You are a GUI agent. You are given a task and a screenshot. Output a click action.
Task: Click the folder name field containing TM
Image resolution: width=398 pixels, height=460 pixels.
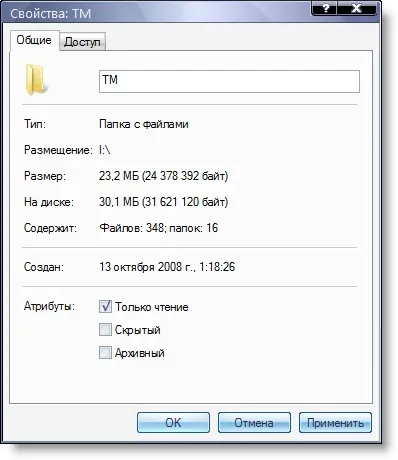229,81
